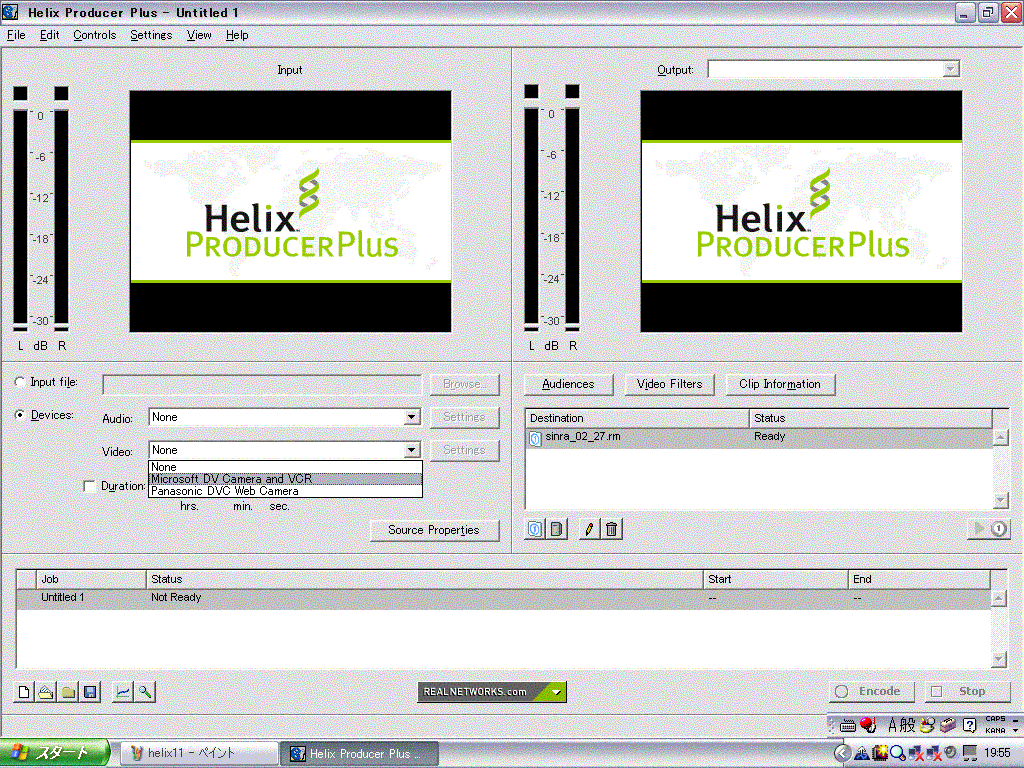Viewport: 1024px width, 768px height.
Task: Click the Browse button
Action: [x=464, y=384]
